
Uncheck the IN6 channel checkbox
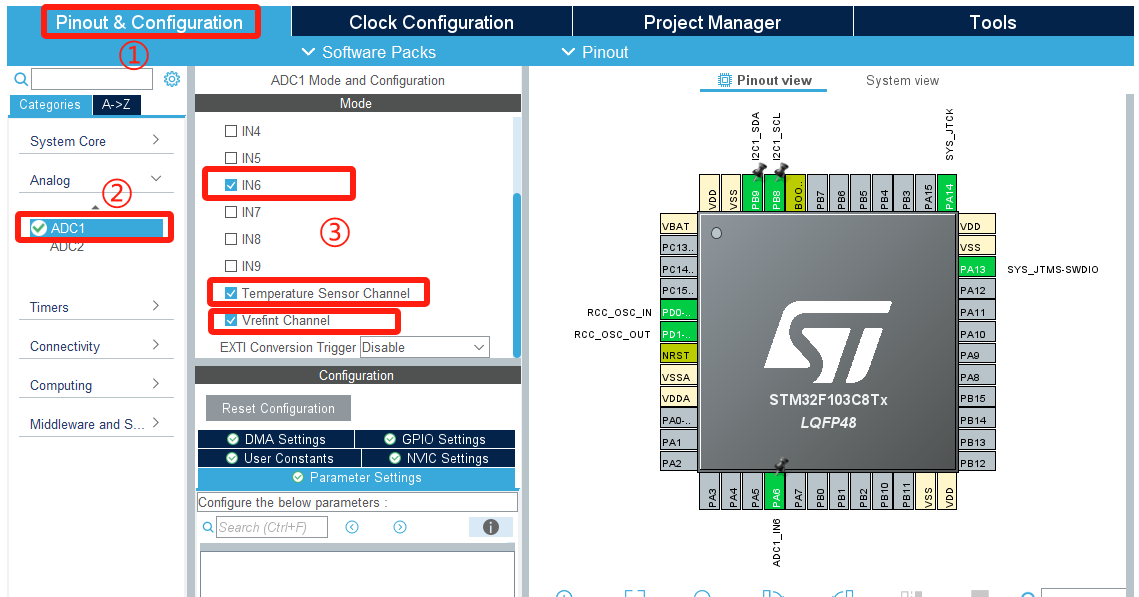pyautogui.click(x=231, y=185)
